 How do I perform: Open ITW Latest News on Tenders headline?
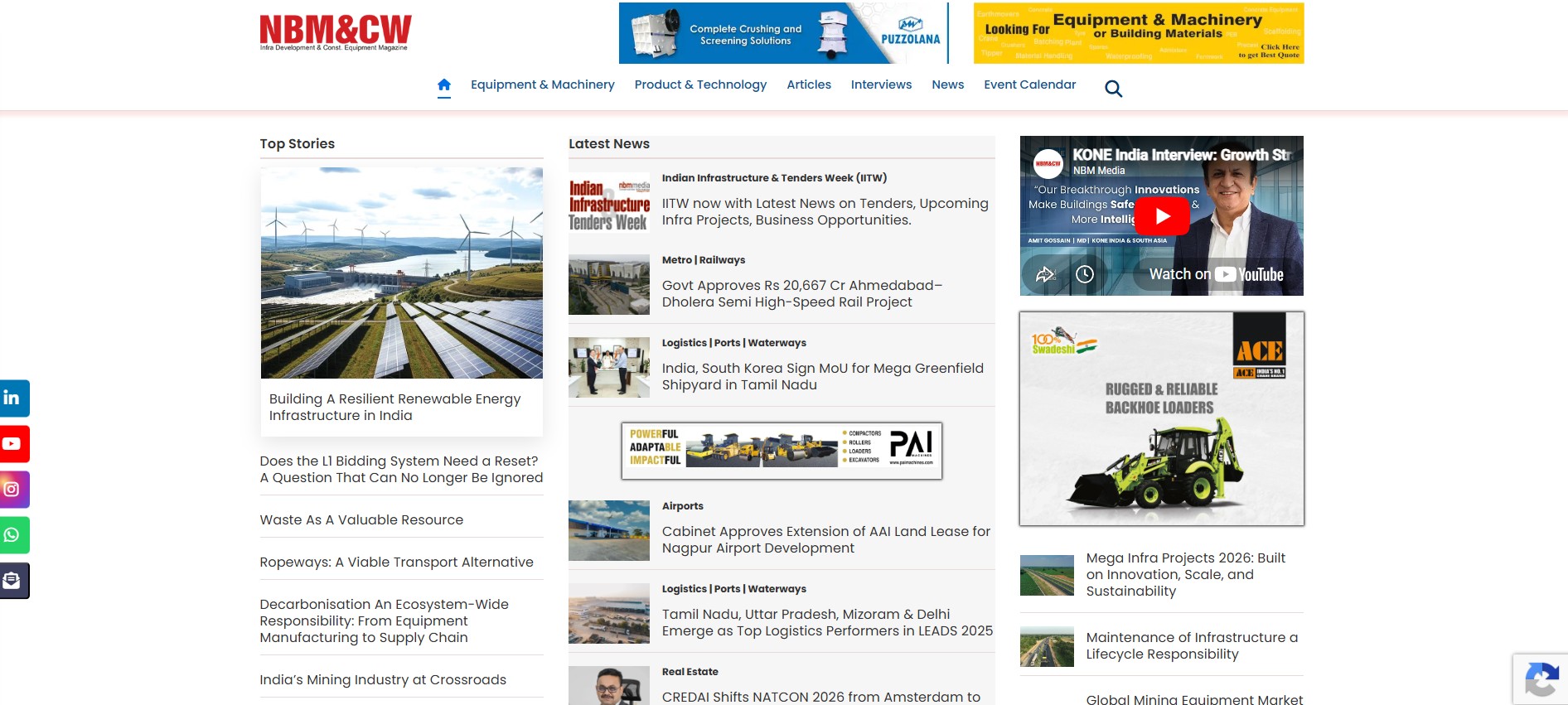tap(825, 212)
